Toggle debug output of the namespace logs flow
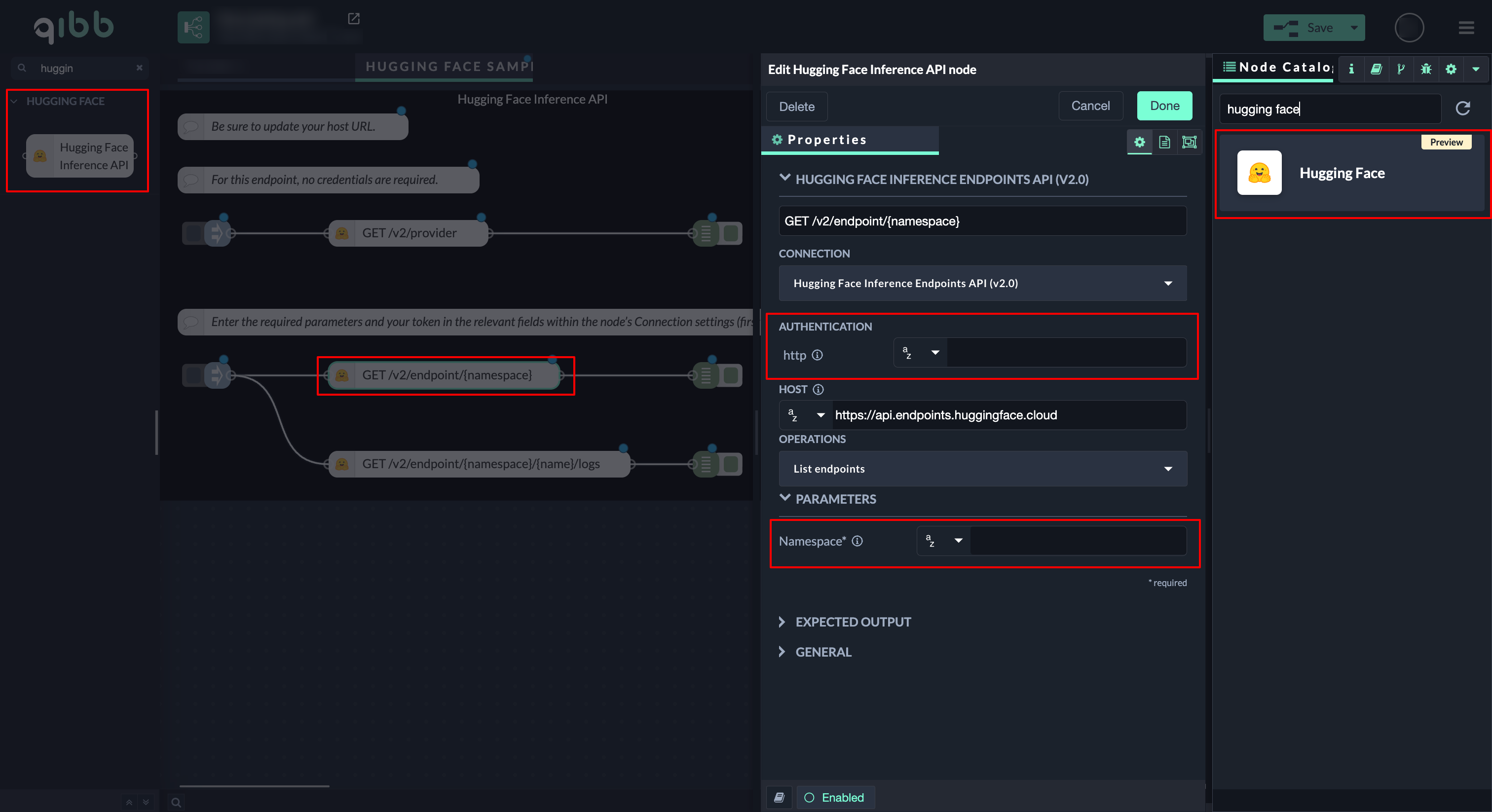Image resolution: width=1492 pixels, height=812 pixels. point(732,464)
